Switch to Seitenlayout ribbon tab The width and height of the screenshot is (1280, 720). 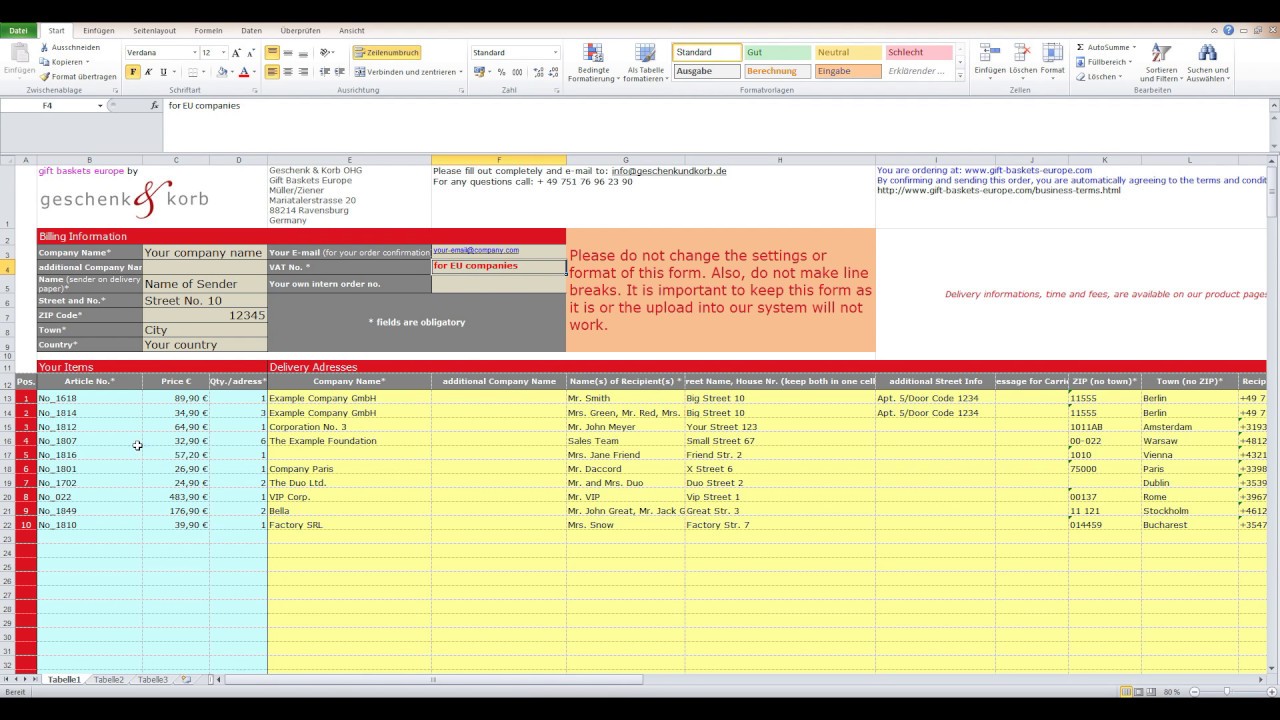[x=154, y=31]
